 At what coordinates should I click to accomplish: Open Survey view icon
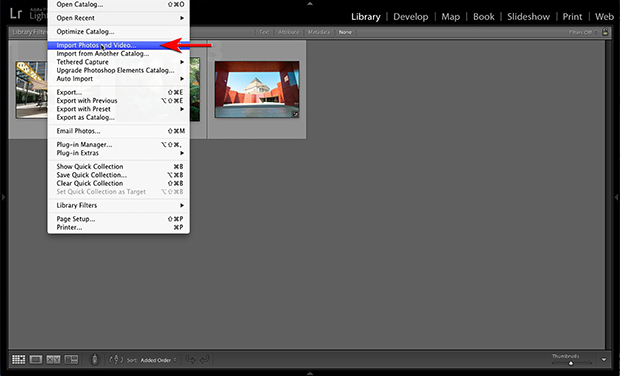point(71,359)
